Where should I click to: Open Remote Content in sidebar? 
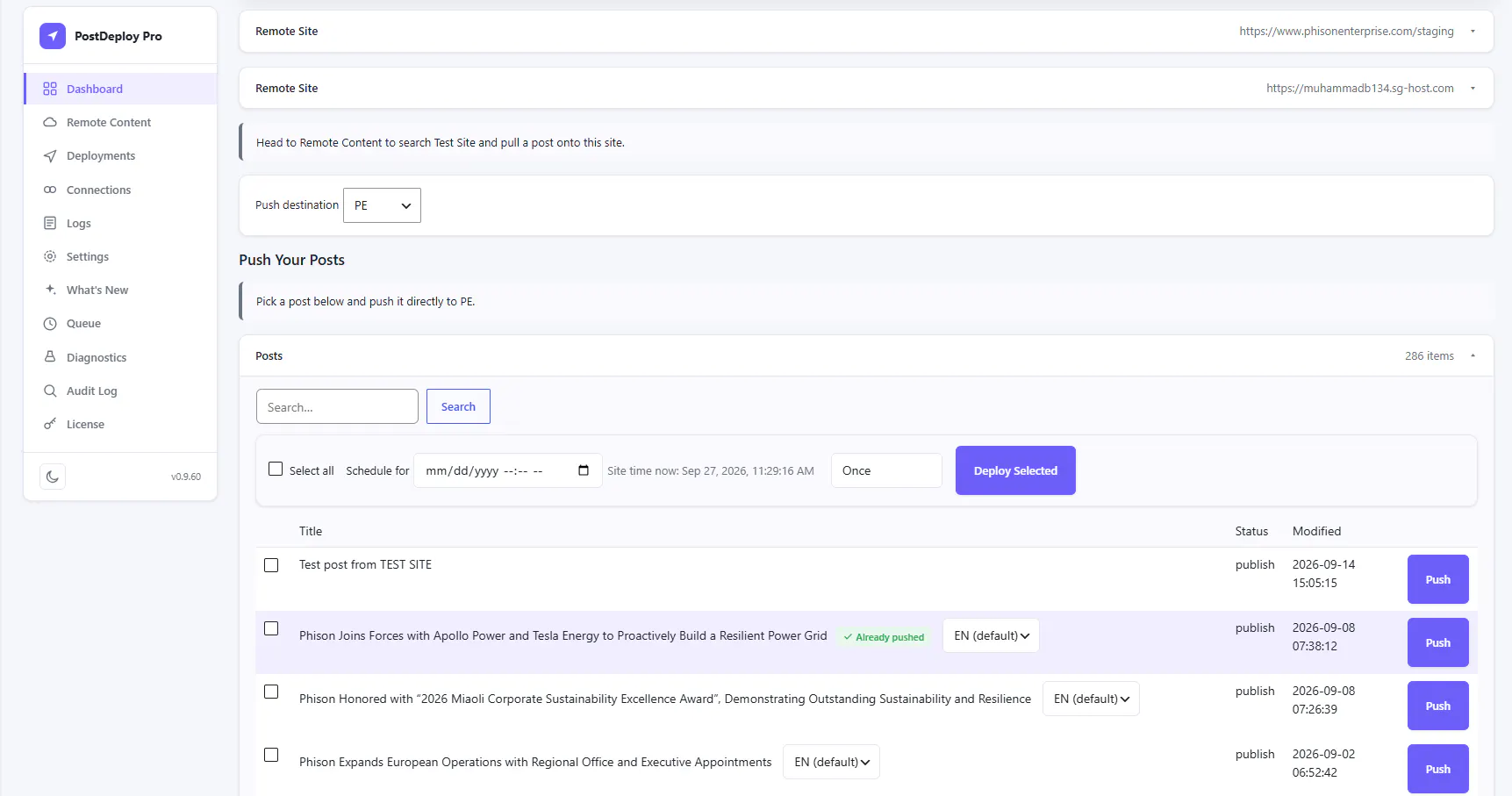pyautogui.click(x=120, y=122)
